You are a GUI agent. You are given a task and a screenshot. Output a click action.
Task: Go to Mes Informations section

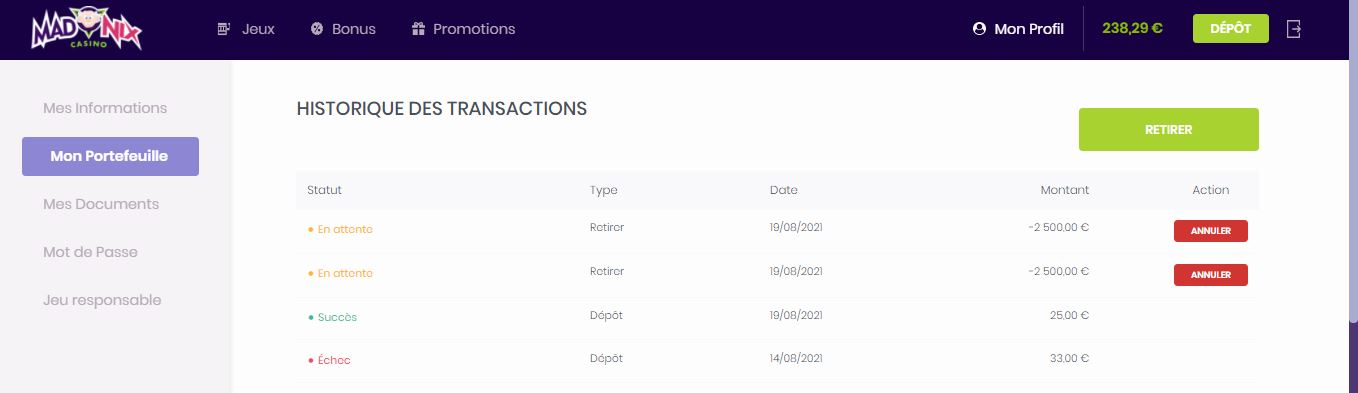105,108
